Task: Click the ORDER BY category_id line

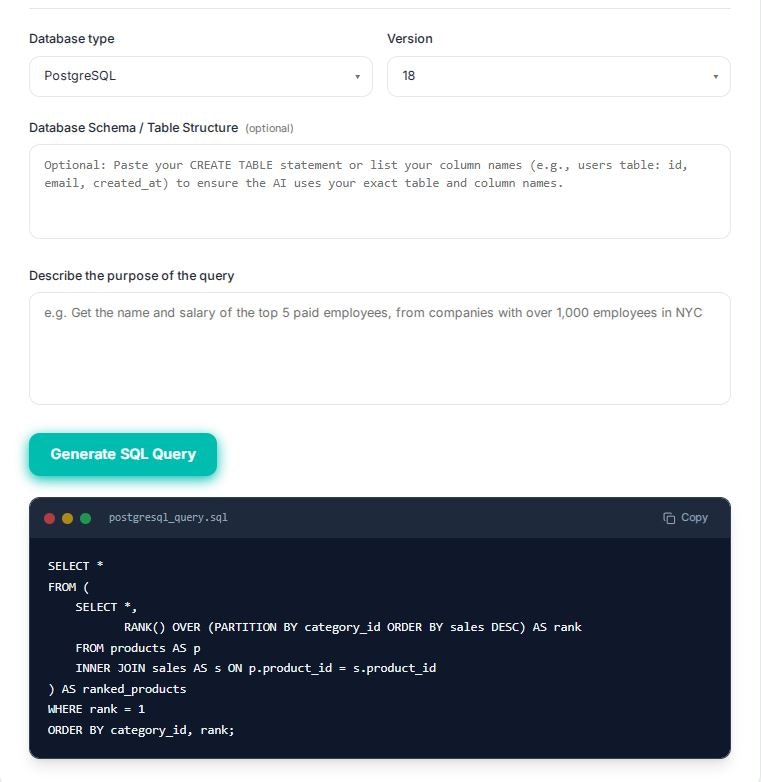Action: tap(141, 730)
